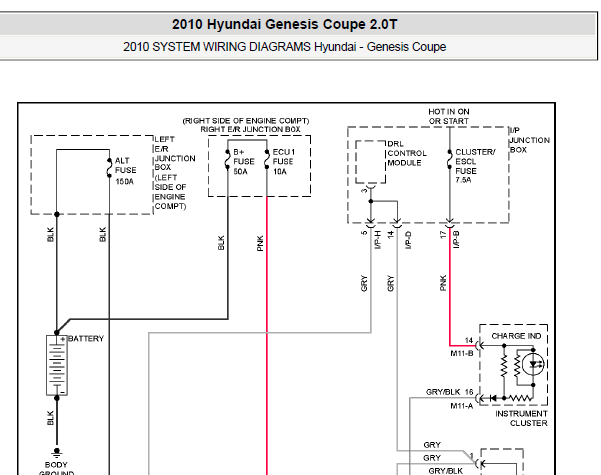601x475 pixels.
Task: Select the "(RIGHT SIDE OF ENGINE COMPT)" label
Action: [x=246, y=121]
